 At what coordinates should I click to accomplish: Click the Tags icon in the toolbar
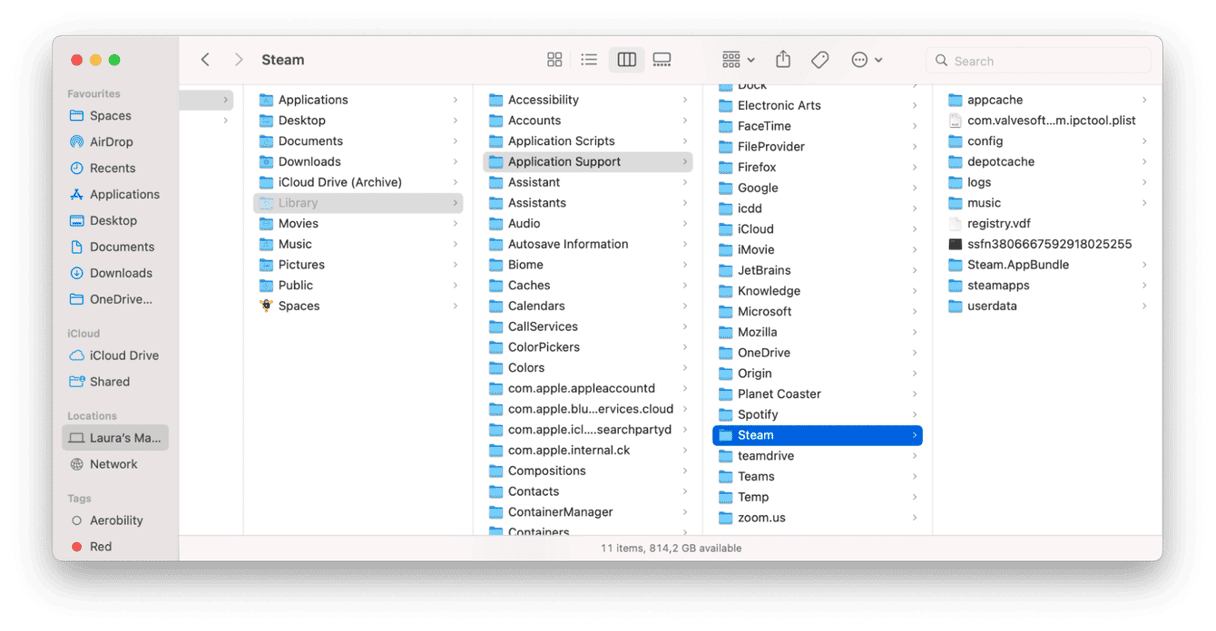819,59
